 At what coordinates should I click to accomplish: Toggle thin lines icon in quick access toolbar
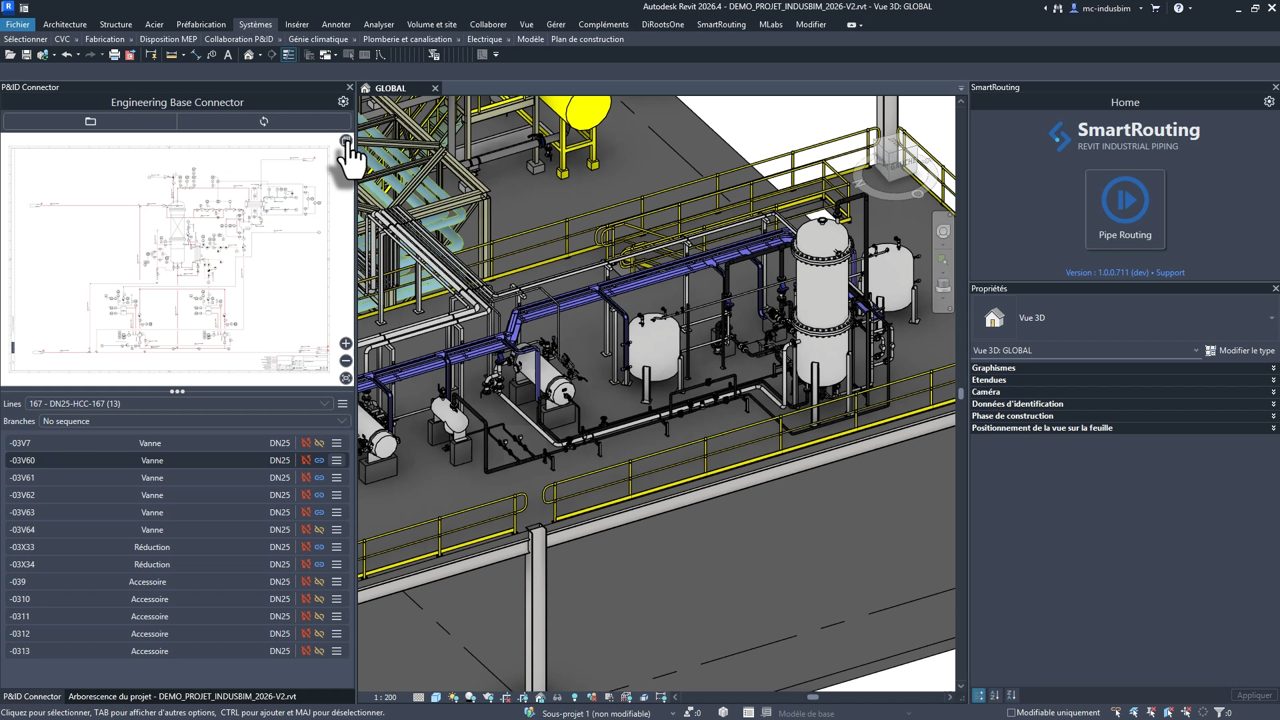coord(288,54)
